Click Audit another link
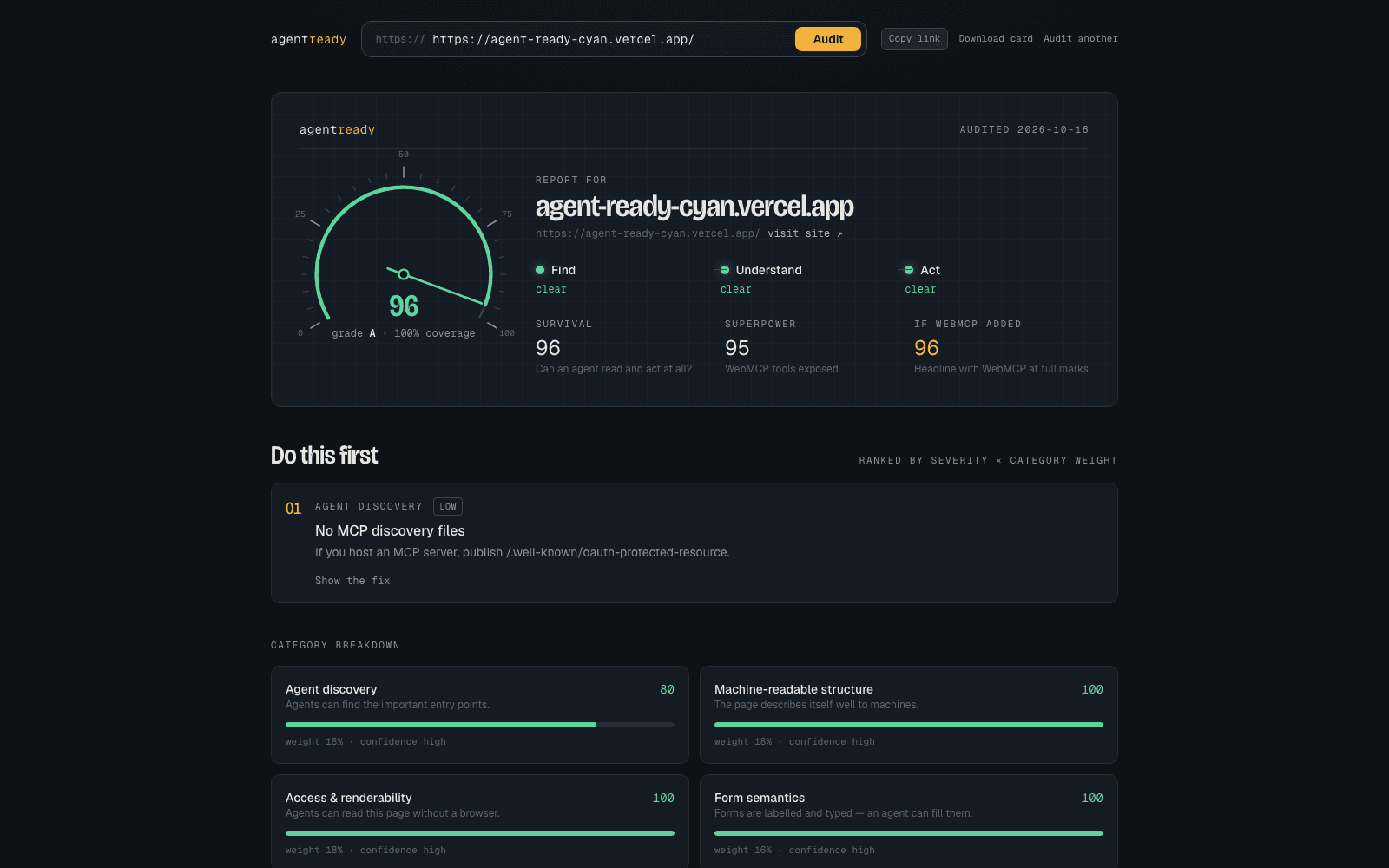1389x868 pixels. pos(1081,39)
